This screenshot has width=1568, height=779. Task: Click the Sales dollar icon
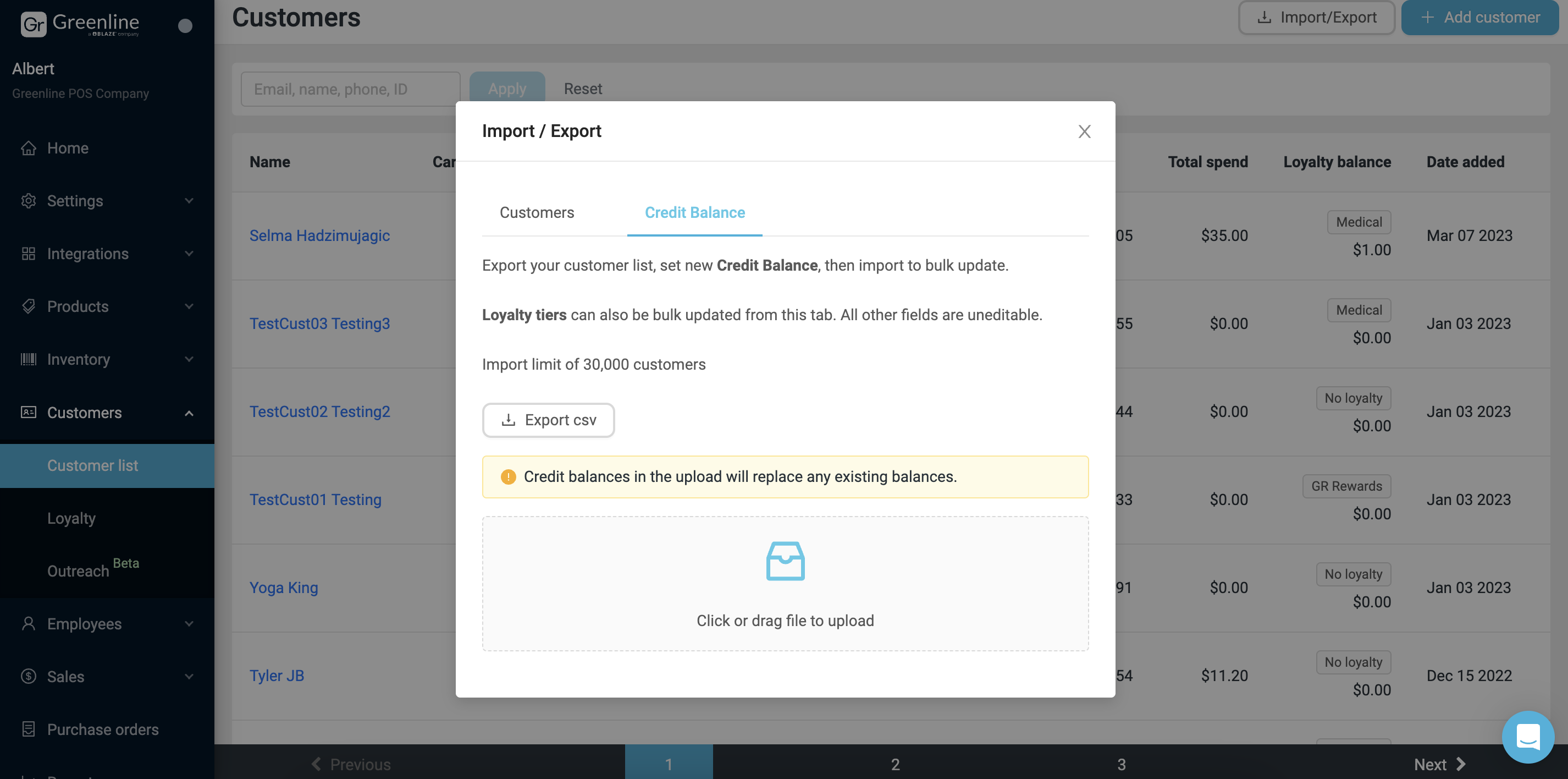pyautogui.click(x=29, y=676)
